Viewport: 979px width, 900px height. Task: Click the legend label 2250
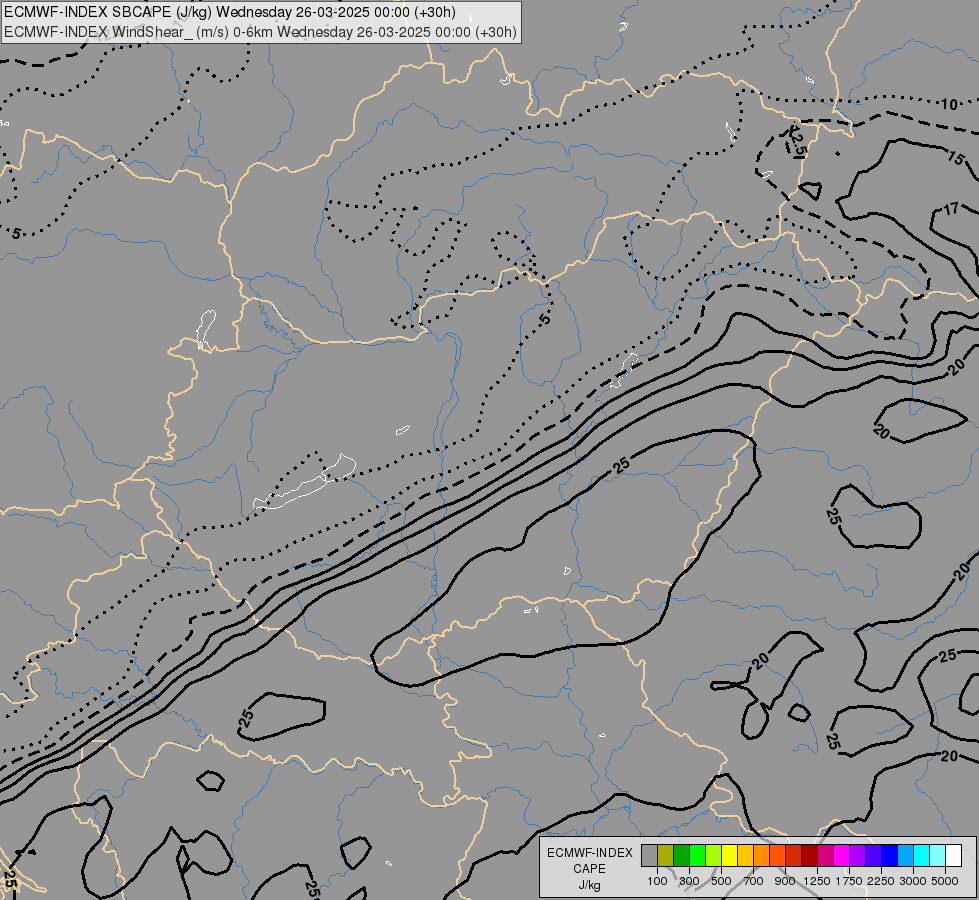click(x=881, y=881)
